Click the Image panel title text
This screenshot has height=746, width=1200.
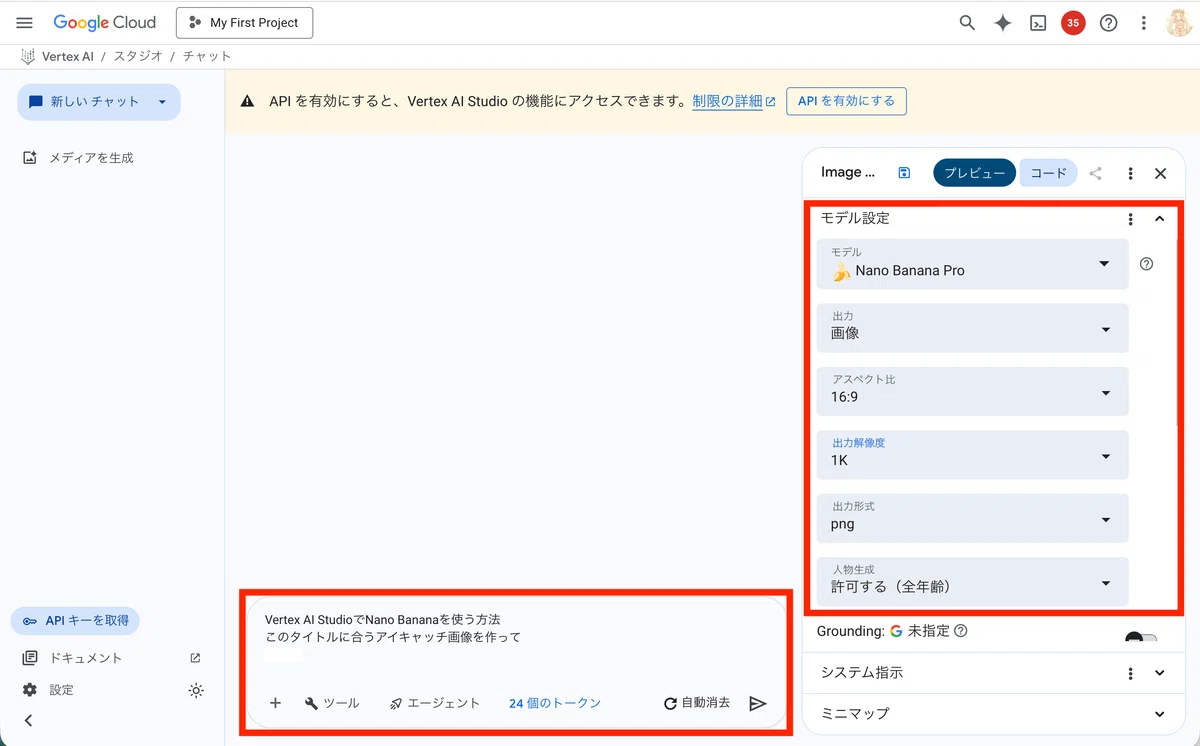pos(848,172)
